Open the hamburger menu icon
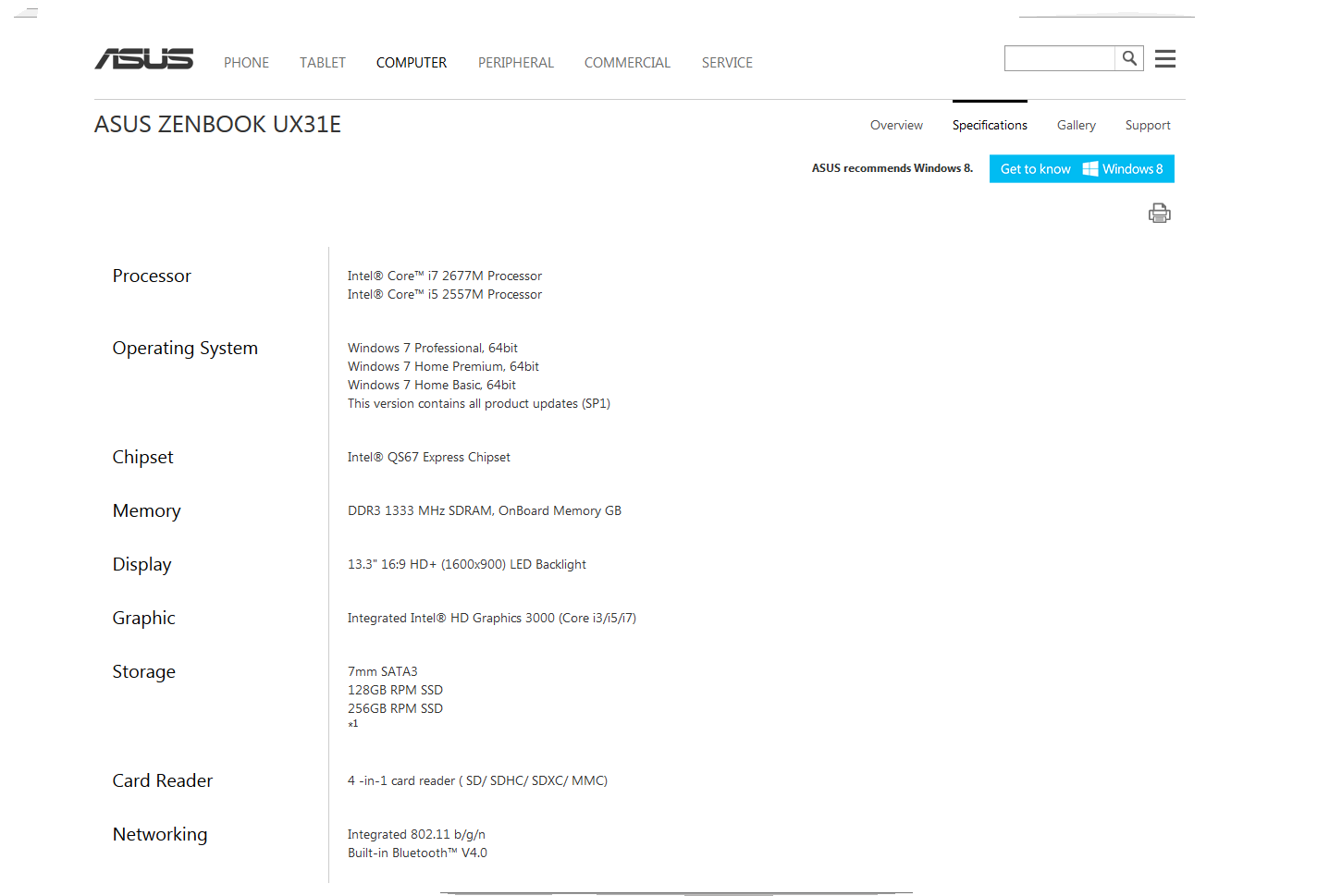Image resolution: width=1317 pixels, height=896 pixels. coord(1165,59)
